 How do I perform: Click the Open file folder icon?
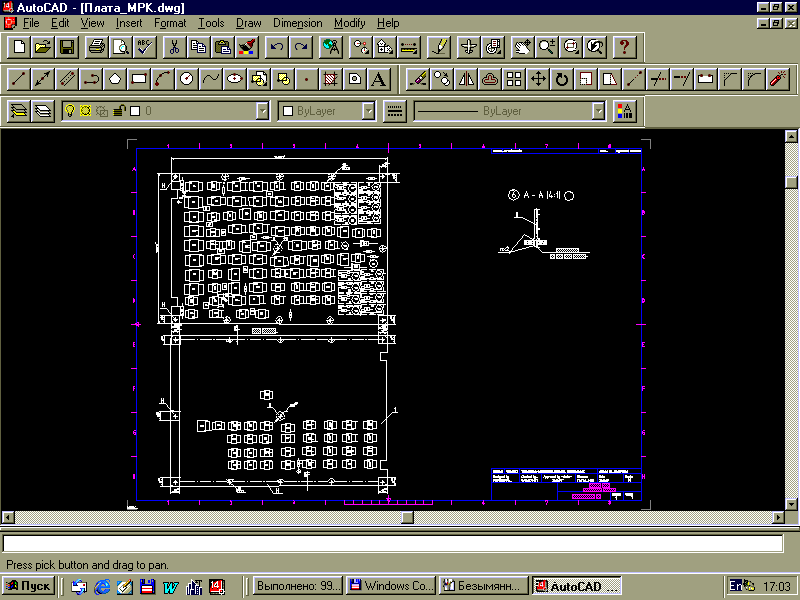tap(43, 47)
